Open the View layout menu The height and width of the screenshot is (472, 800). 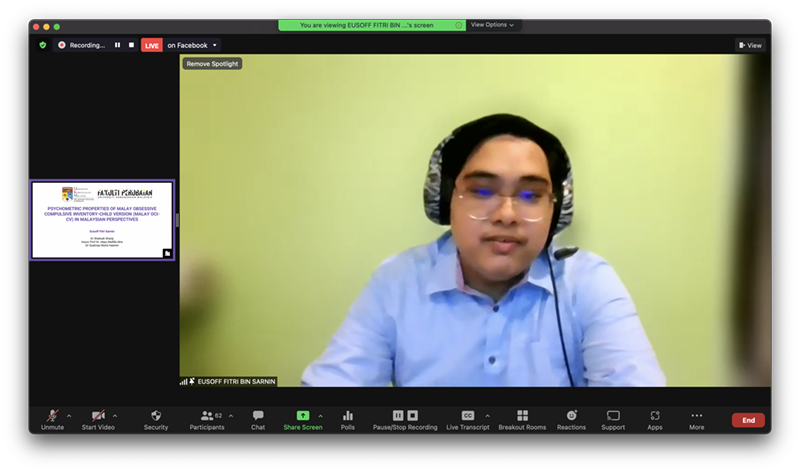[x=750, y=45]
